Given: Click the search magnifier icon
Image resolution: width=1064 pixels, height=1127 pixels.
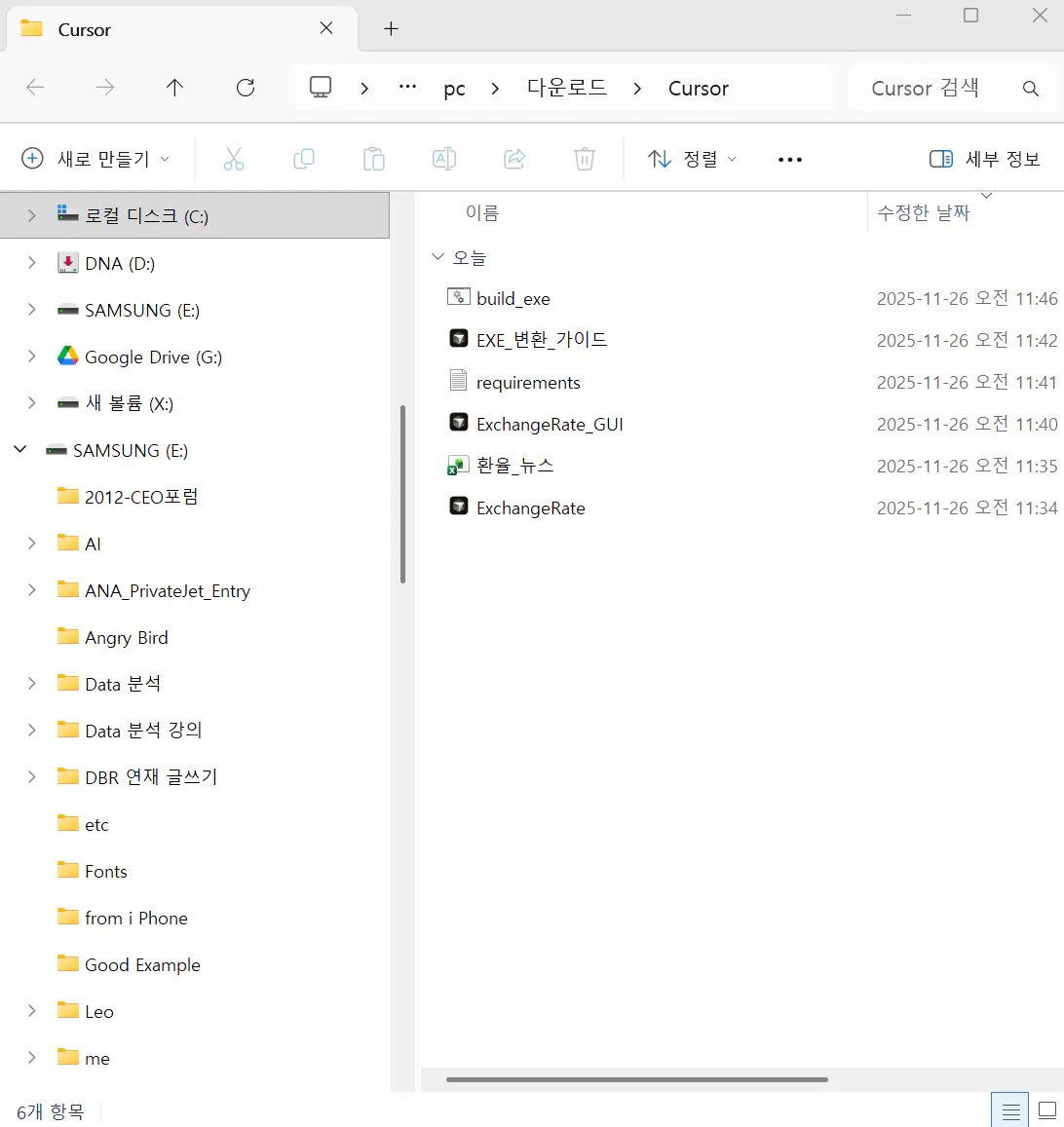Looking at the screenshot, I should [x=1030, y=89].
